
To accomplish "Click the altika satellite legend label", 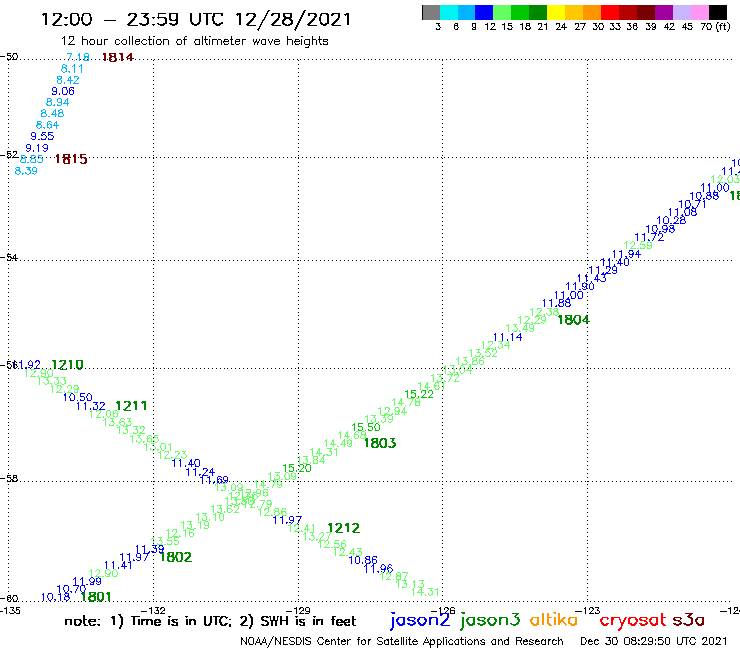I will (554, 619).
